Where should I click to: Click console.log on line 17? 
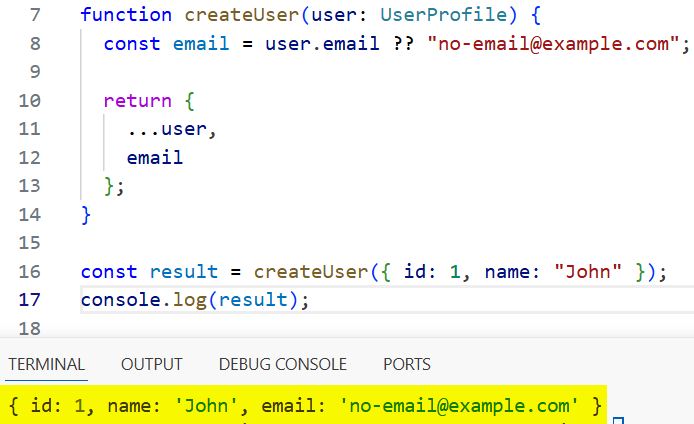point(144,300)
